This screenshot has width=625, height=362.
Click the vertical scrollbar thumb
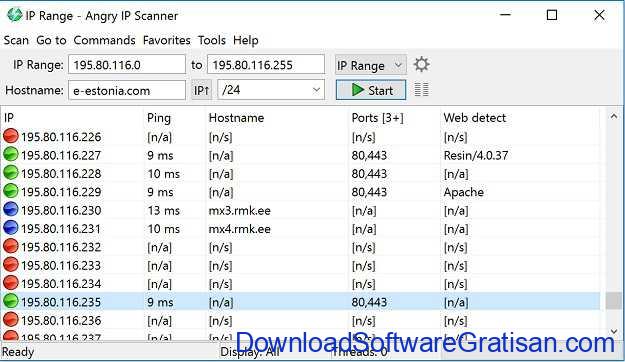(614, 301)
